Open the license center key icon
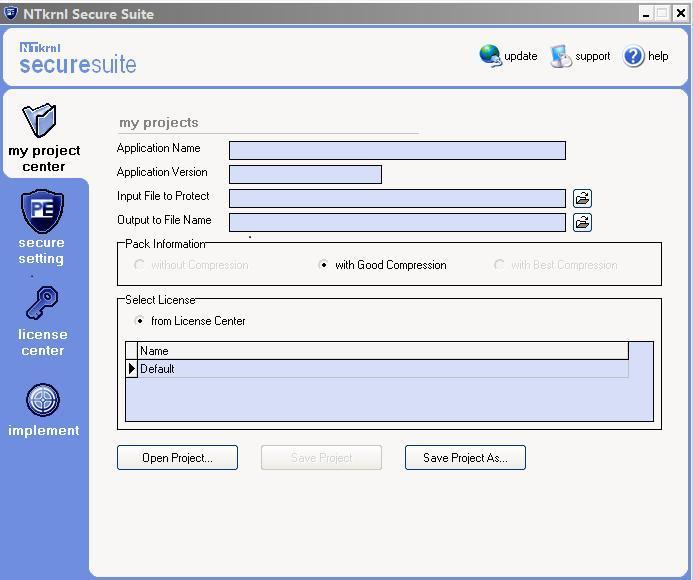Viewport: 693px width, 580px height. [x=42, y=303]
